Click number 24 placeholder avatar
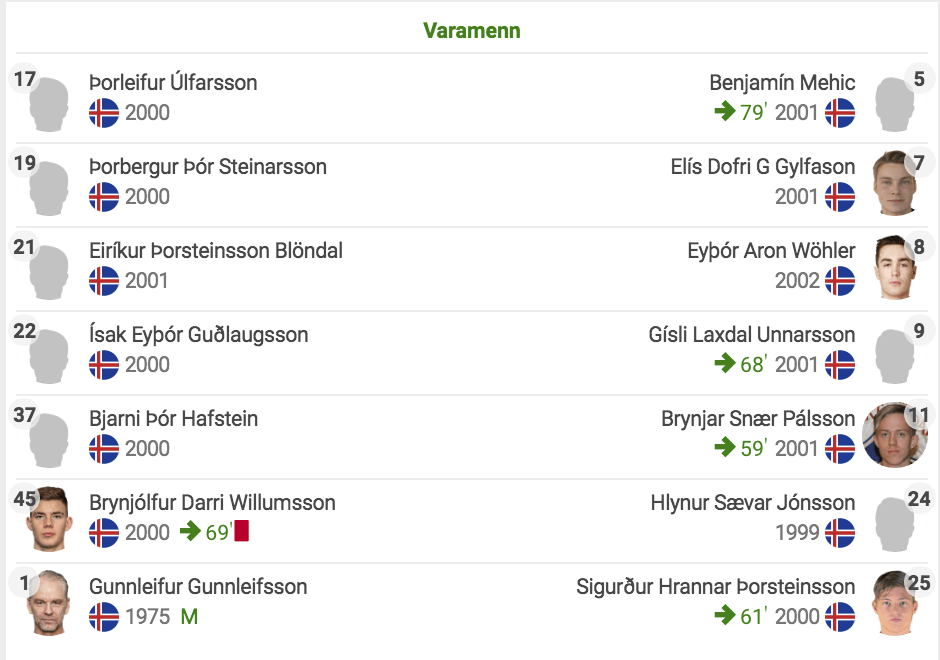The width and height of the screenshot is (940, 660). [894, 523]
